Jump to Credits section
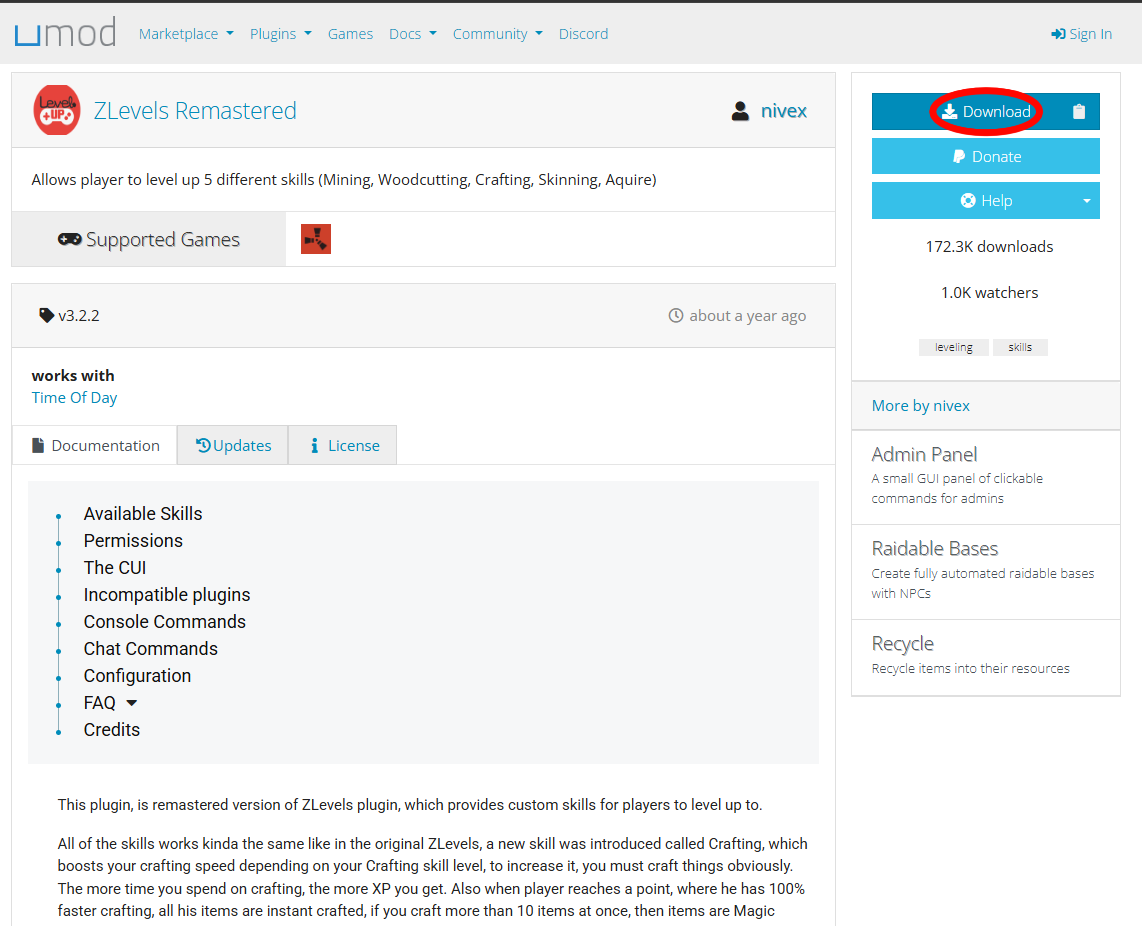Viewport: 1142px width, 926px height. (x=111, y=729)
